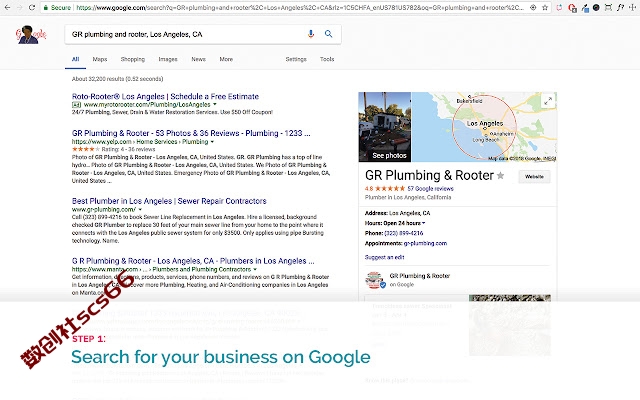This screenshot has width=640, height=400.
Task: Bookmark the page with the star icon
Action: pos(545,7)
